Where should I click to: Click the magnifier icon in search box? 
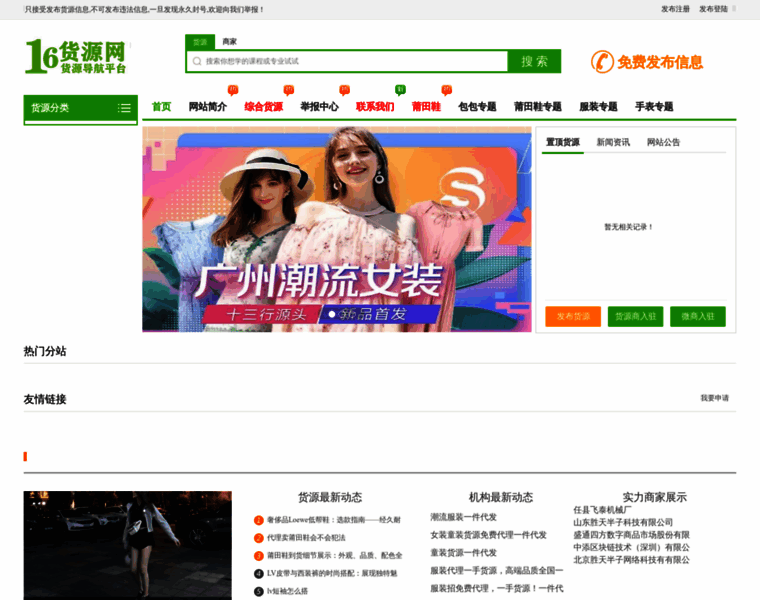[197, 61]
